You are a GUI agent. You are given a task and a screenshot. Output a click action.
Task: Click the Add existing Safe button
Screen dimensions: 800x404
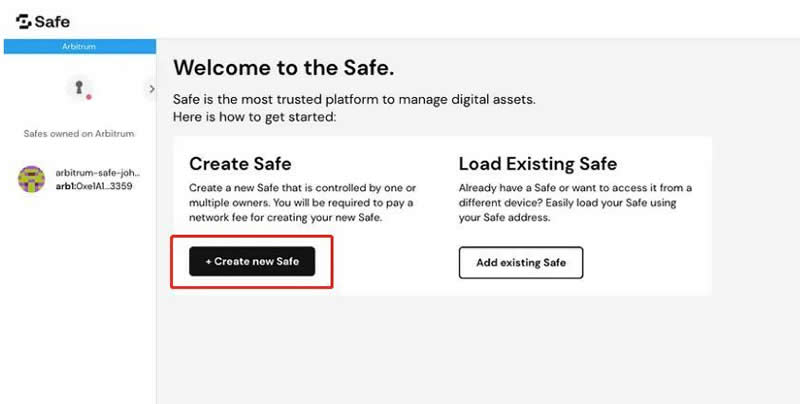(521, 263)
